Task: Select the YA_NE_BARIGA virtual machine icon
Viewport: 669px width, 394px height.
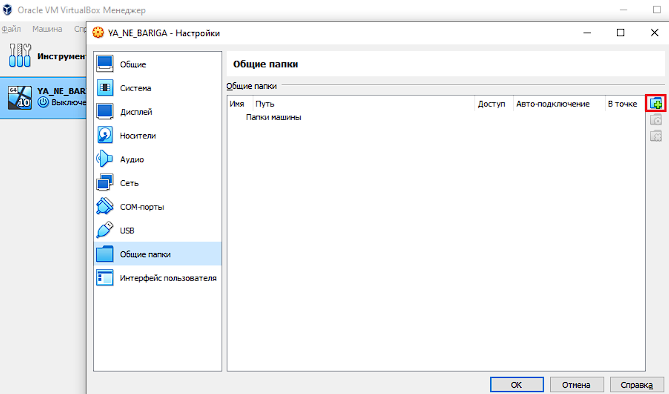Action: point(20,98)
